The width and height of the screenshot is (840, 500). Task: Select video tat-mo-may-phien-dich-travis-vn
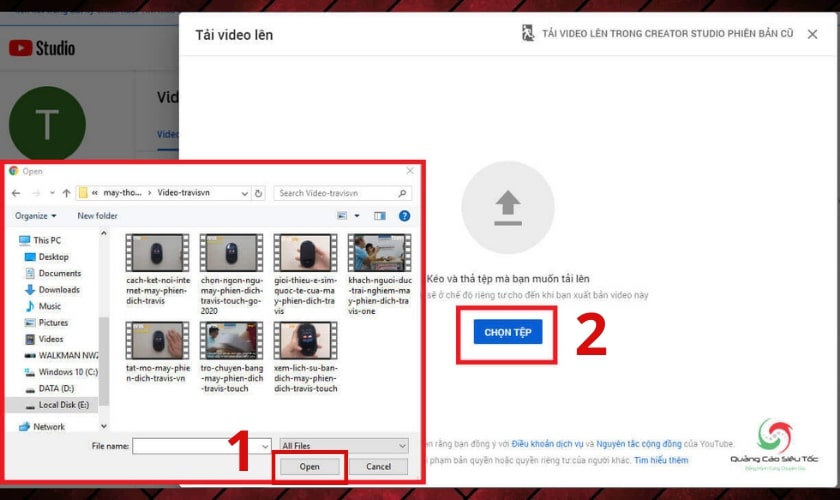tap(158, 352)
